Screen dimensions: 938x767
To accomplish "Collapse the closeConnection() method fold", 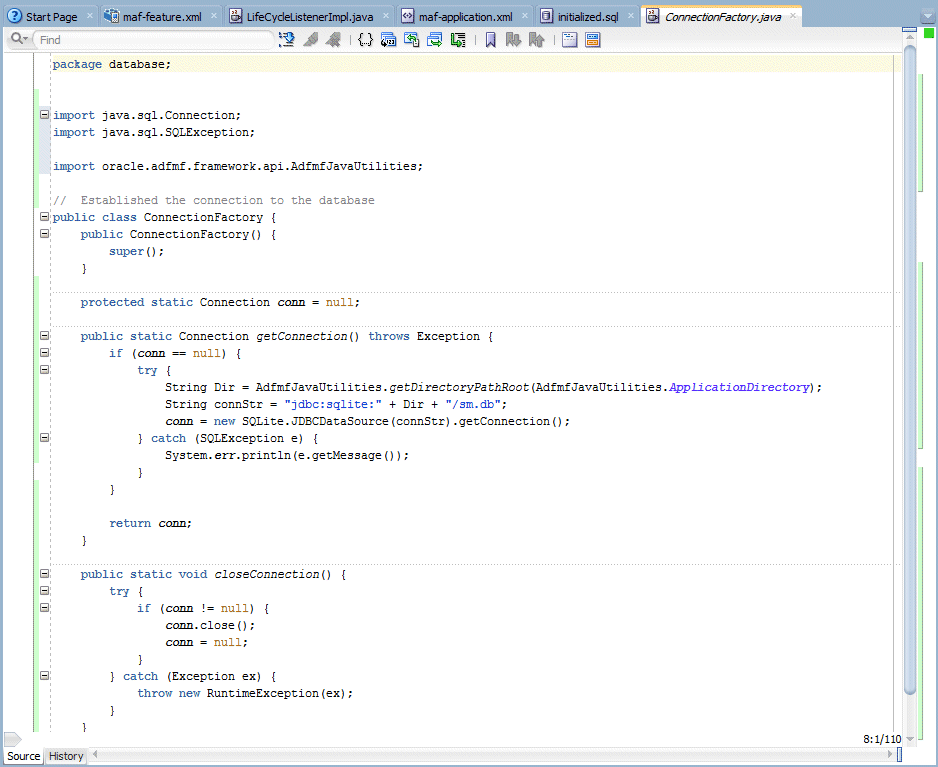I will point(44,573).
